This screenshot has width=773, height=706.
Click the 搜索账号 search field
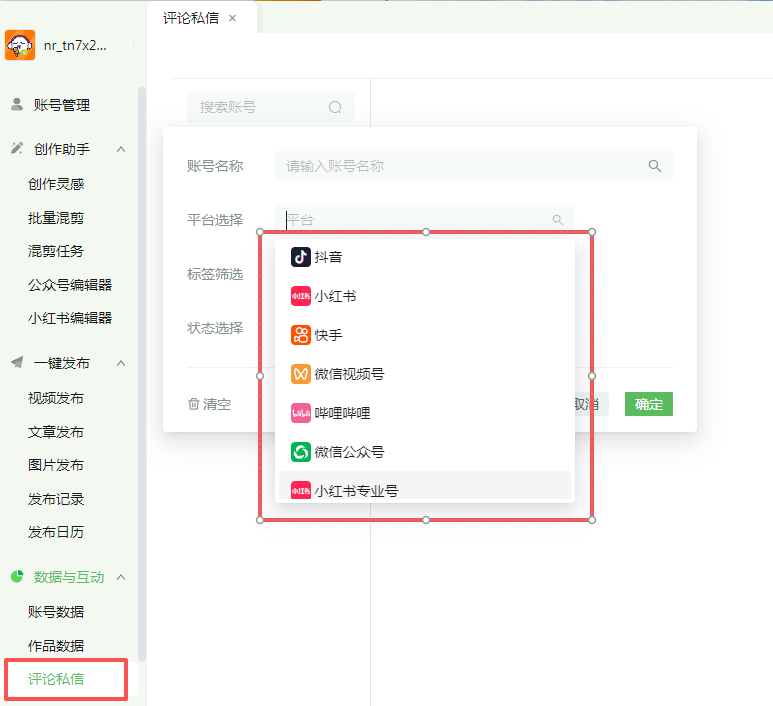pyautogui.click(x=271, y=107)
